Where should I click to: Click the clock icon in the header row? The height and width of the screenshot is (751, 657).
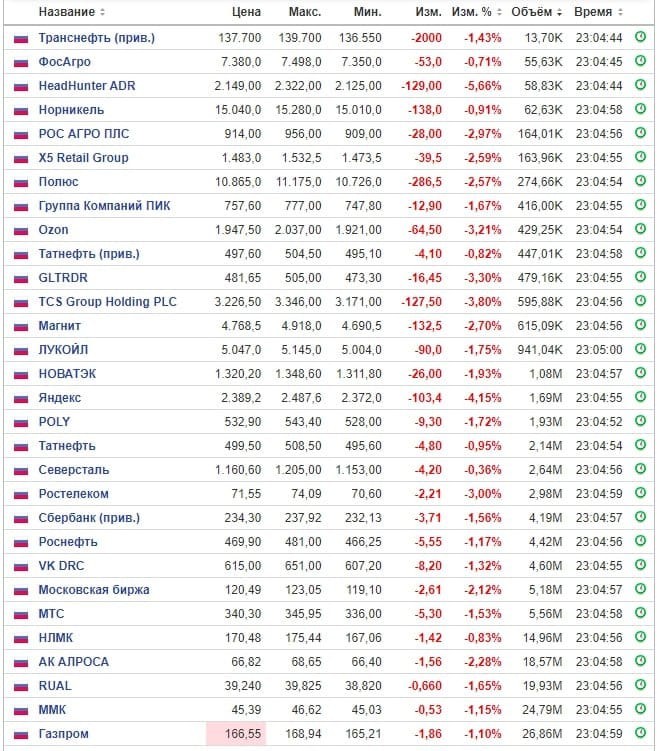click(x=641, y=12)
